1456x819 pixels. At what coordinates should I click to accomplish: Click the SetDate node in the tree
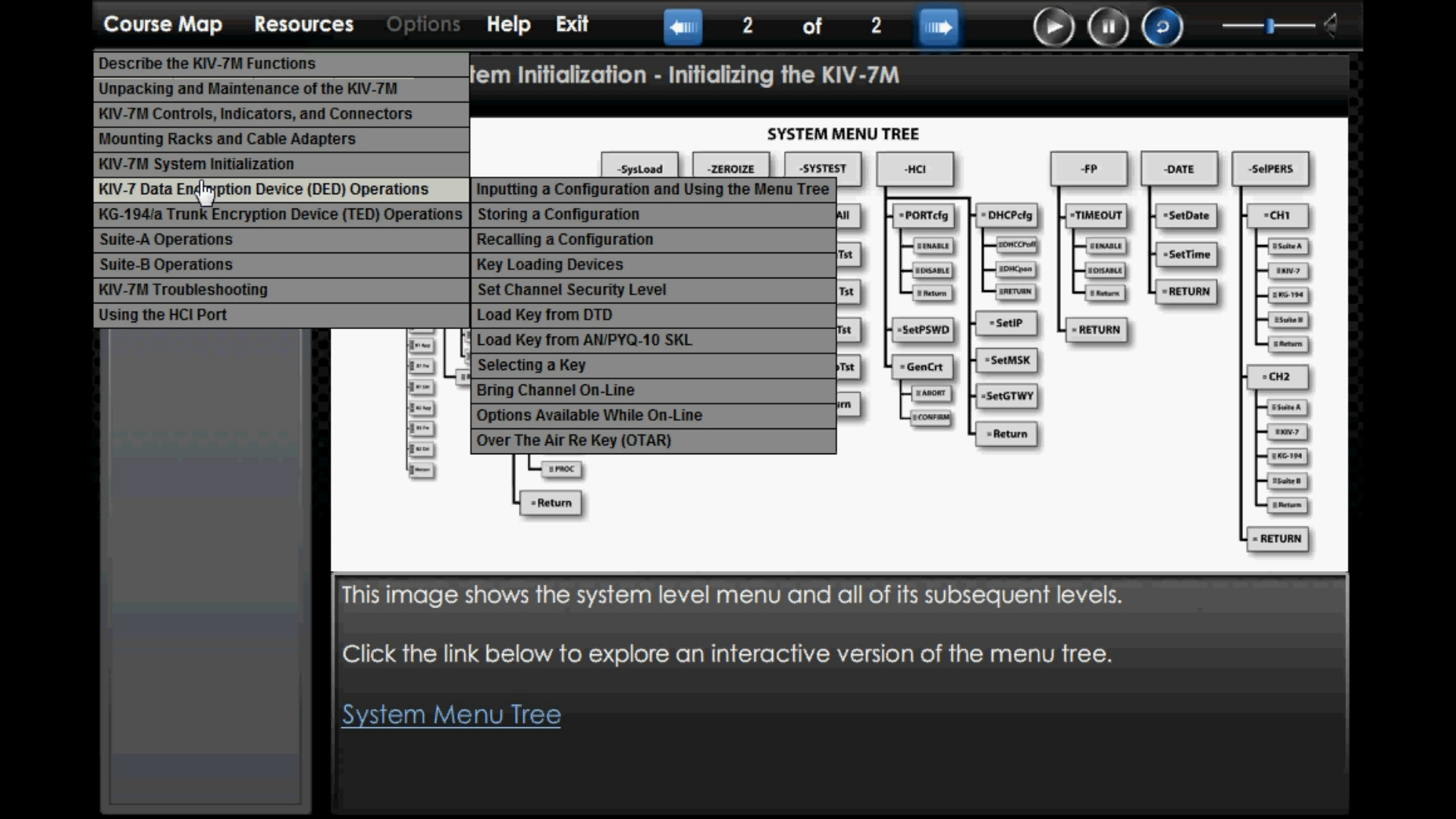(1187, 215)
